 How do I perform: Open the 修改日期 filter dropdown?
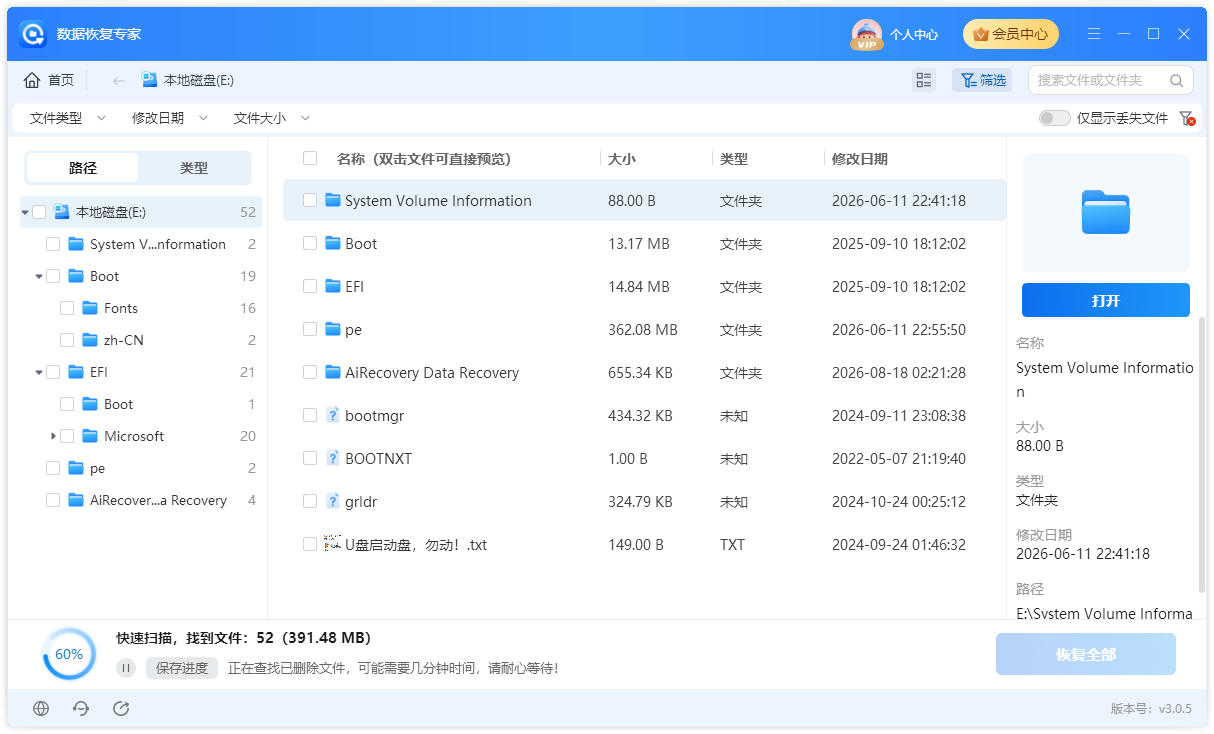click(x=169, y=118)
